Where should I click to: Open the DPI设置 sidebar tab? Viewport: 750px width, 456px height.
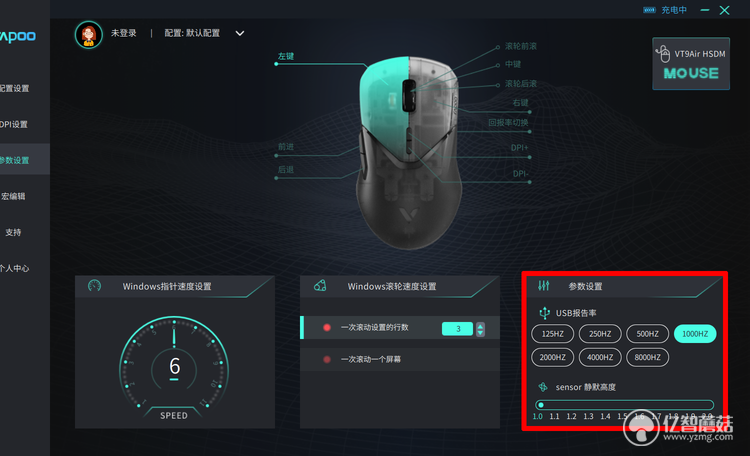point(14,124)
